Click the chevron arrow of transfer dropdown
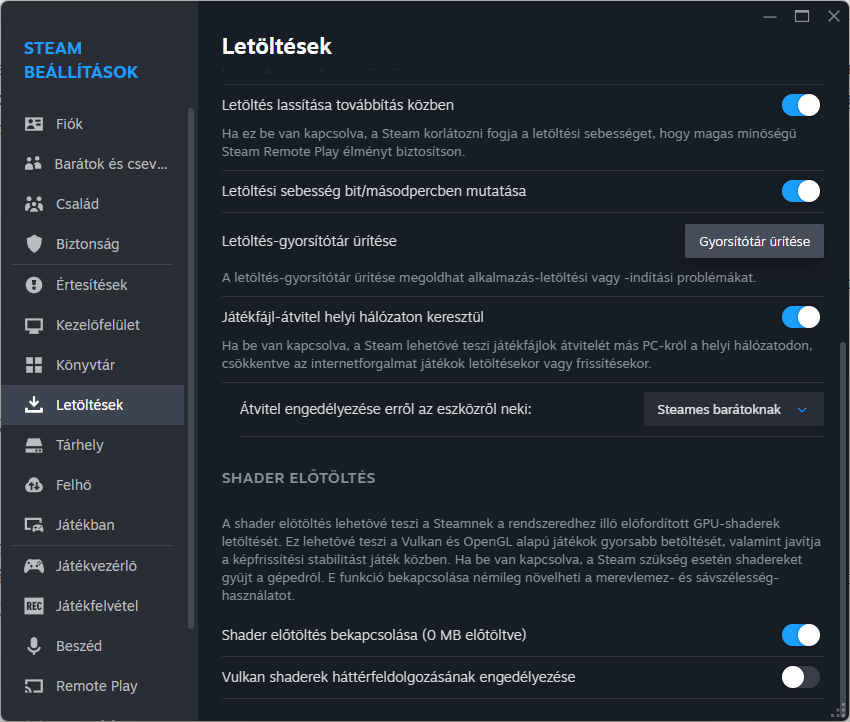 click(x=802, y=410)
